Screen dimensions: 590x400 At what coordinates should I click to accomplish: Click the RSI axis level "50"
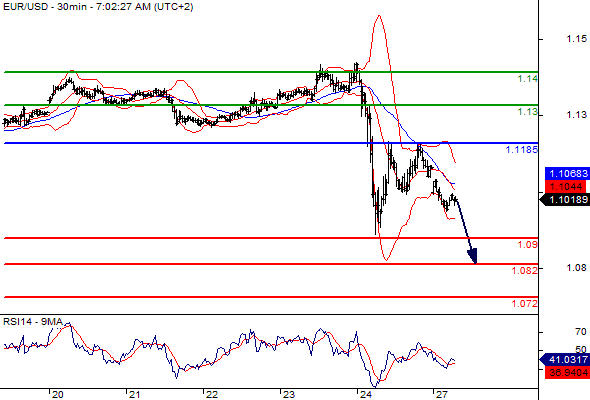[x=581, y=349]
